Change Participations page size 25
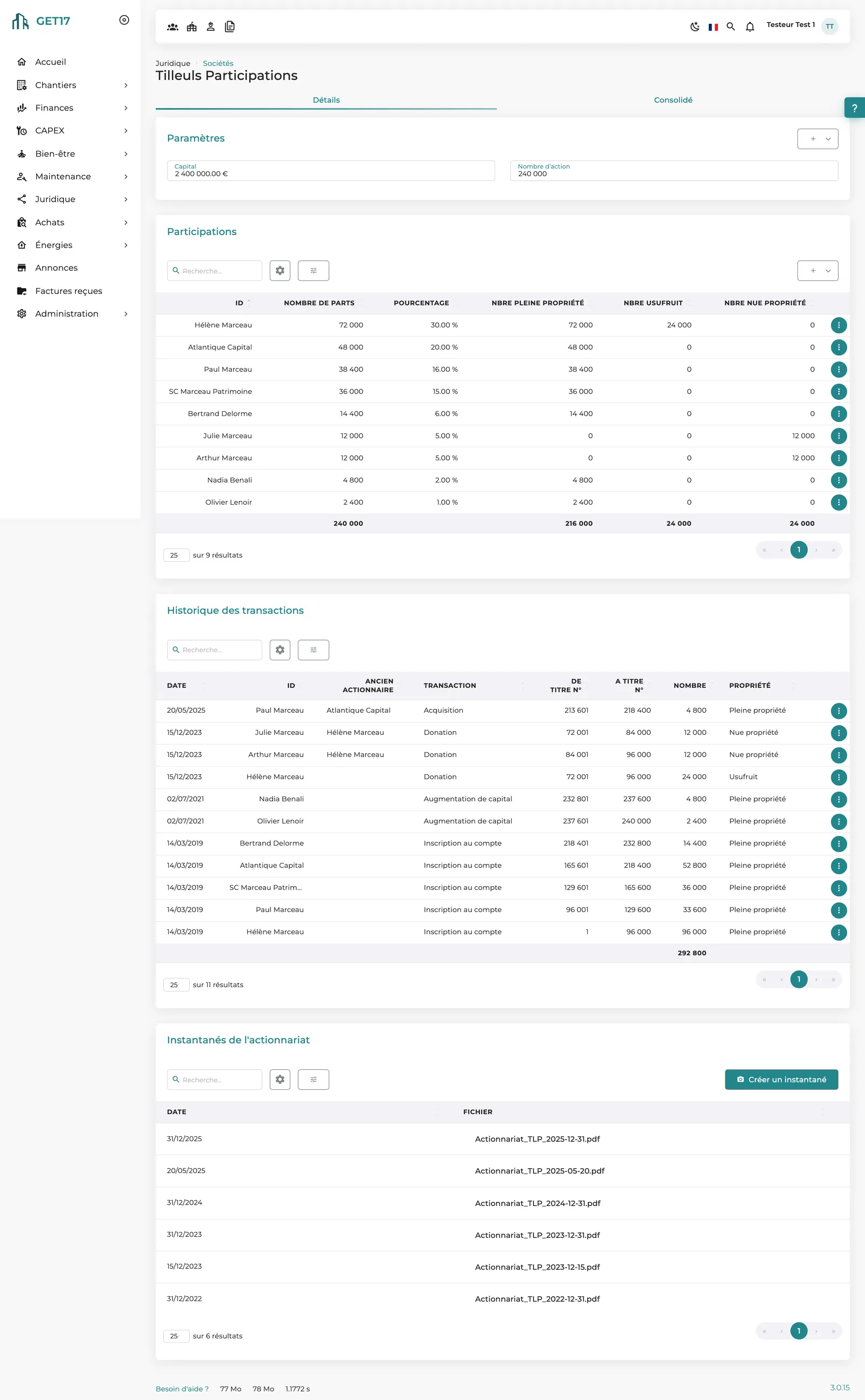This screenshot has height=1400, width=865. 176,555
